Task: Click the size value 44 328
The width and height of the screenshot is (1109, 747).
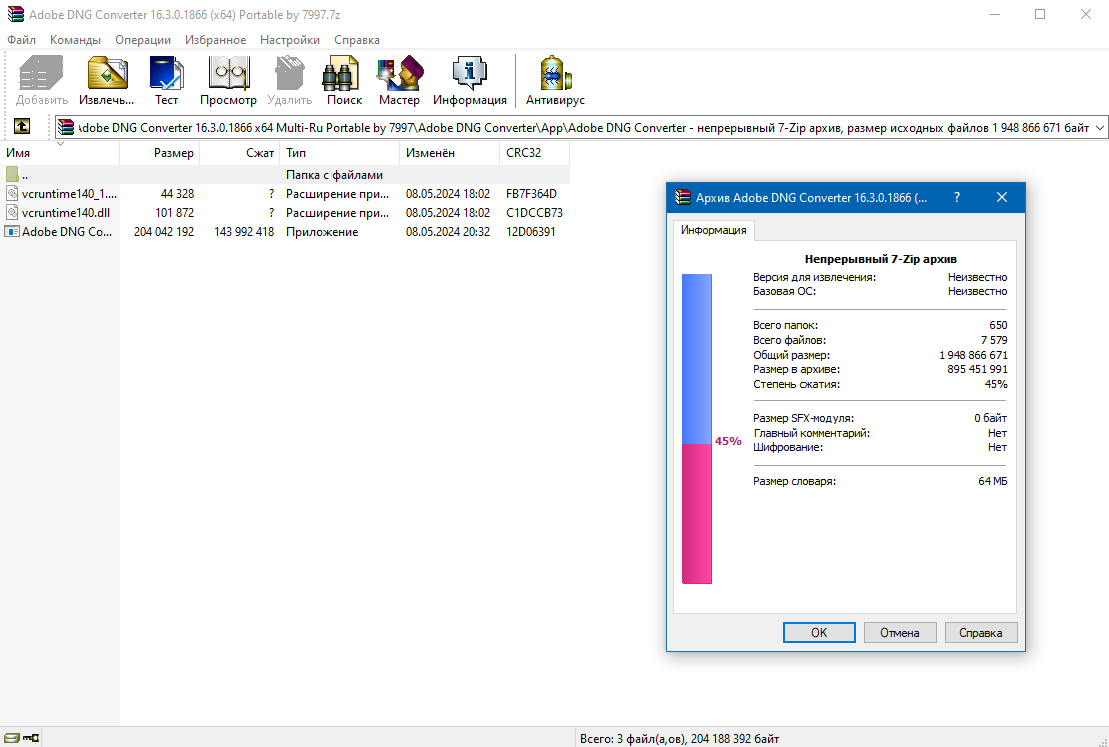Action: [177, 193]
